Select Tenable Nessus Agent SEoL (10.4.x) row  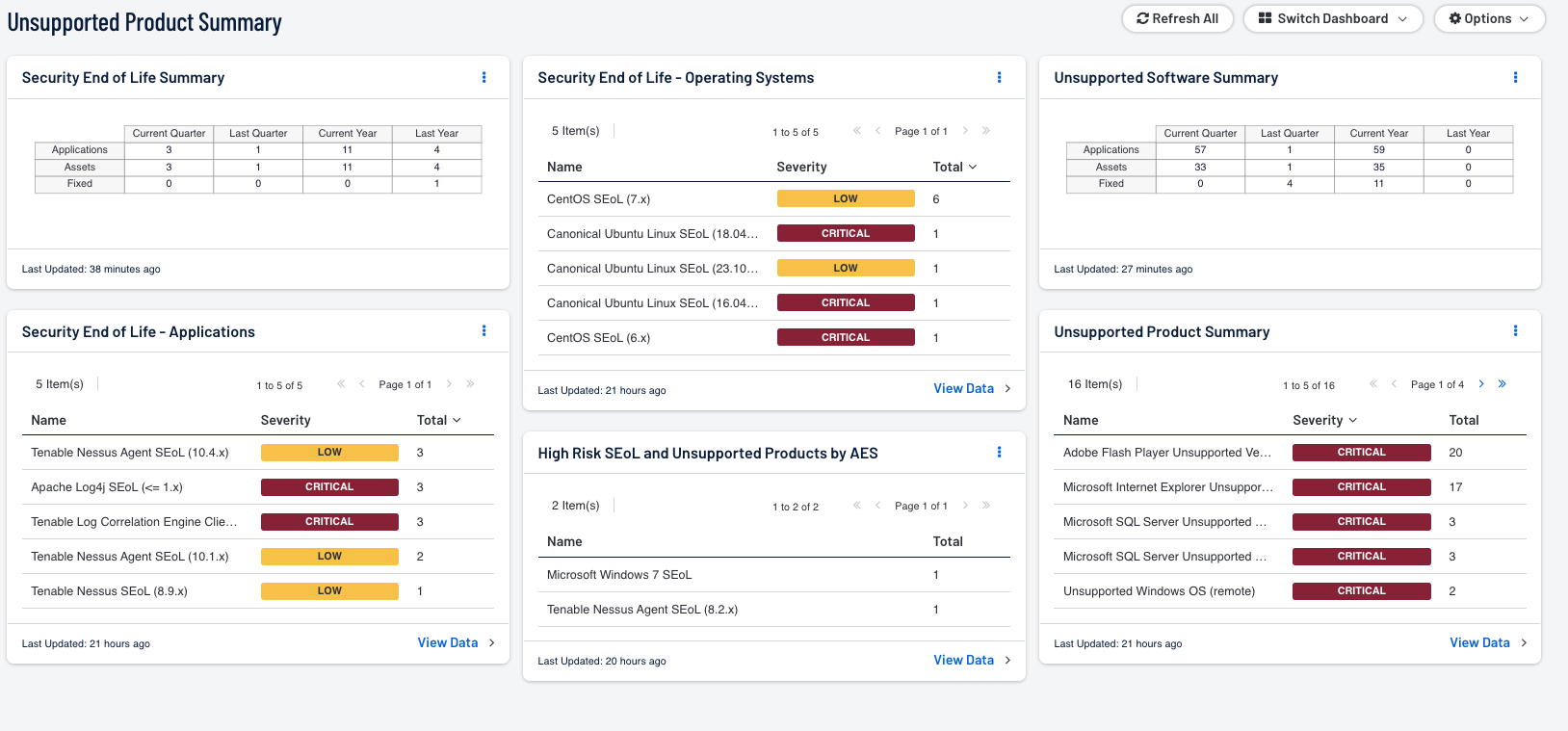point(258,453)
